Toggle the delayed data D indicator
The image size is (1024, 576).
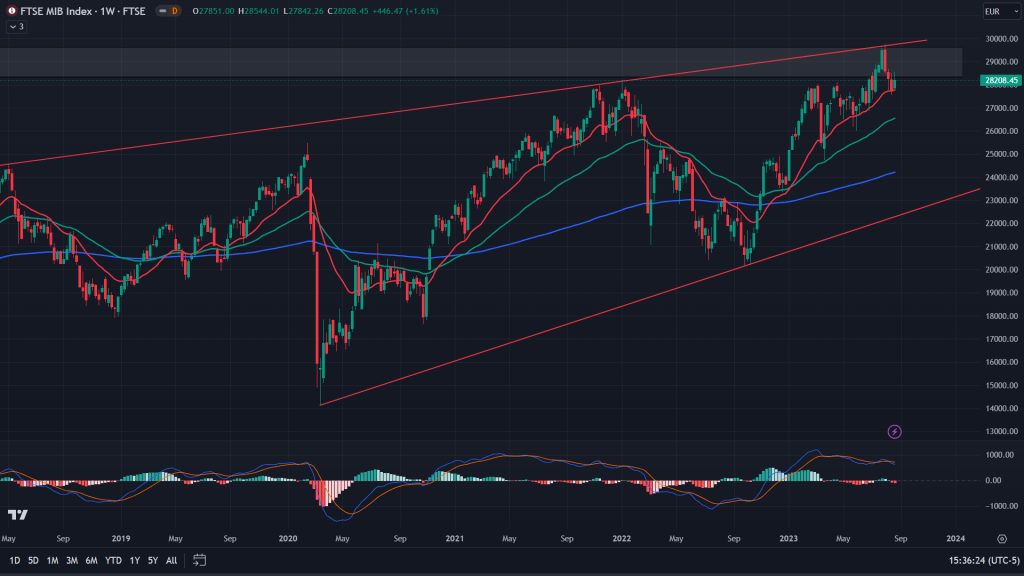[174, 11]
